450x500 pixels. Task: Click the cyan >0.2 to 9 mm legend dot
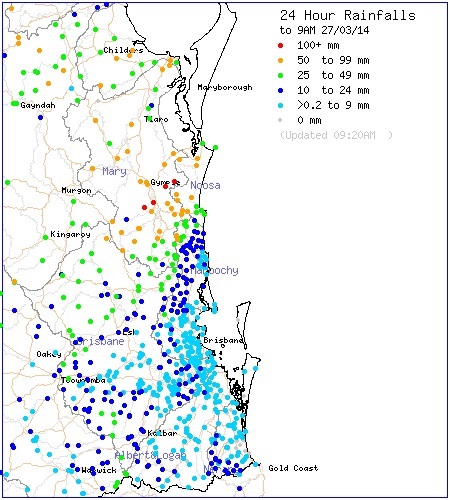pyautogui.click(x=281, y=105)
